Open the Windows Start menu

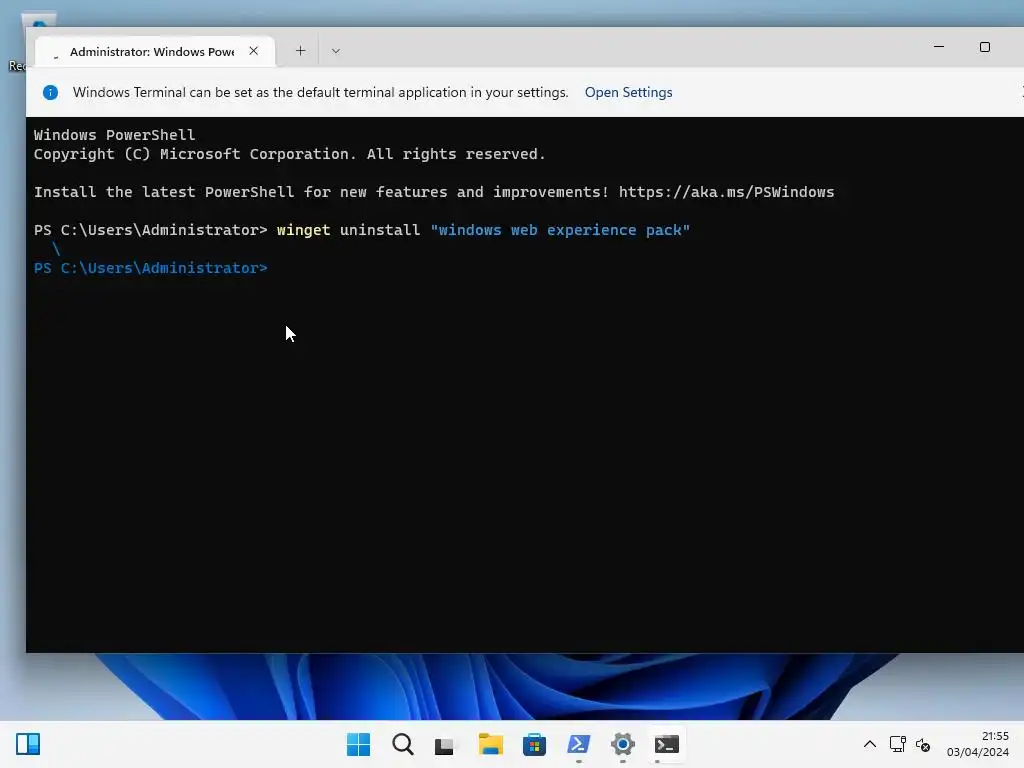tap(359, 744)
